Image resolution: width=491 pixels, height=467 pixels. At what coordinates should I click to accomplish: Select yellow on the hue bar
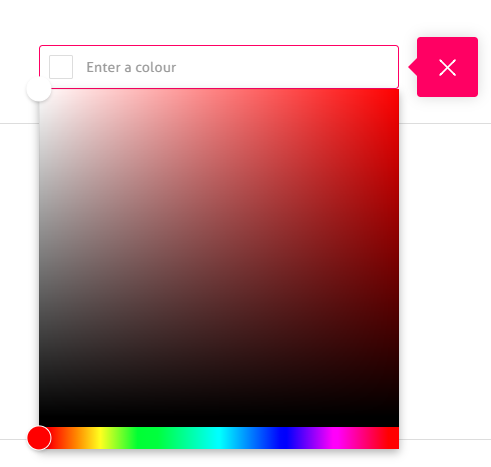coord(99,438)
